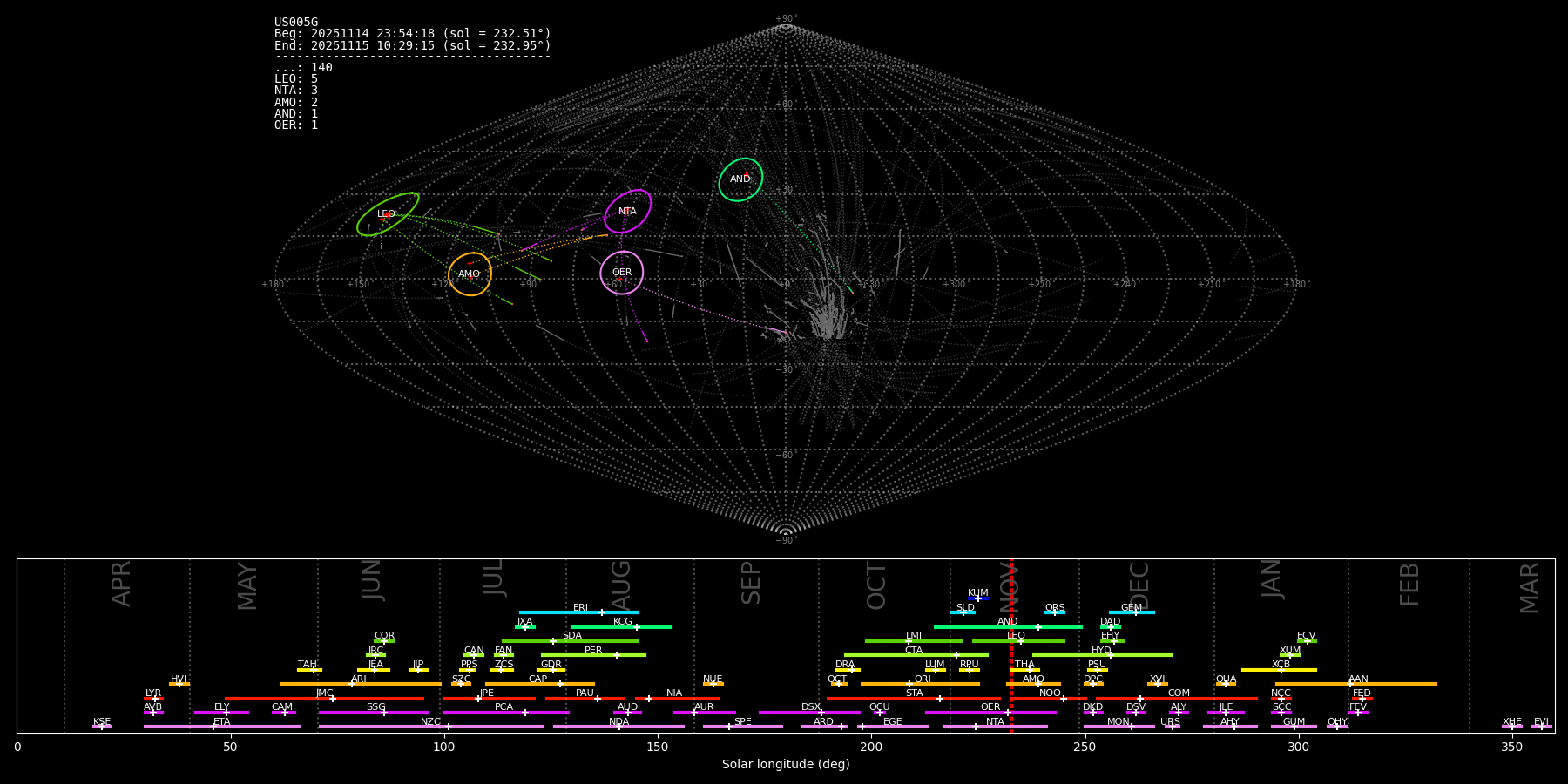Click the 'LEO: 5' legend entry

coord(296,79)
